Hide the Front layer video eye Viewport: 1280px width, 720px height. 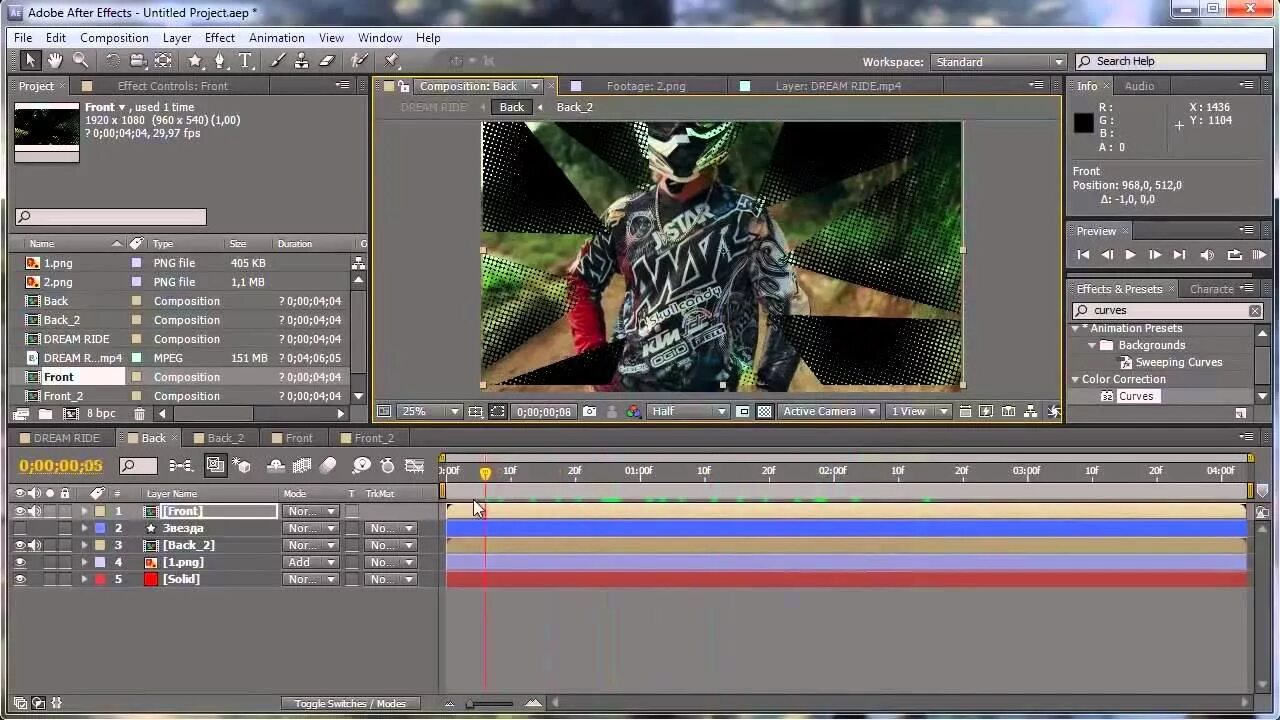click(x=19, y=511)
